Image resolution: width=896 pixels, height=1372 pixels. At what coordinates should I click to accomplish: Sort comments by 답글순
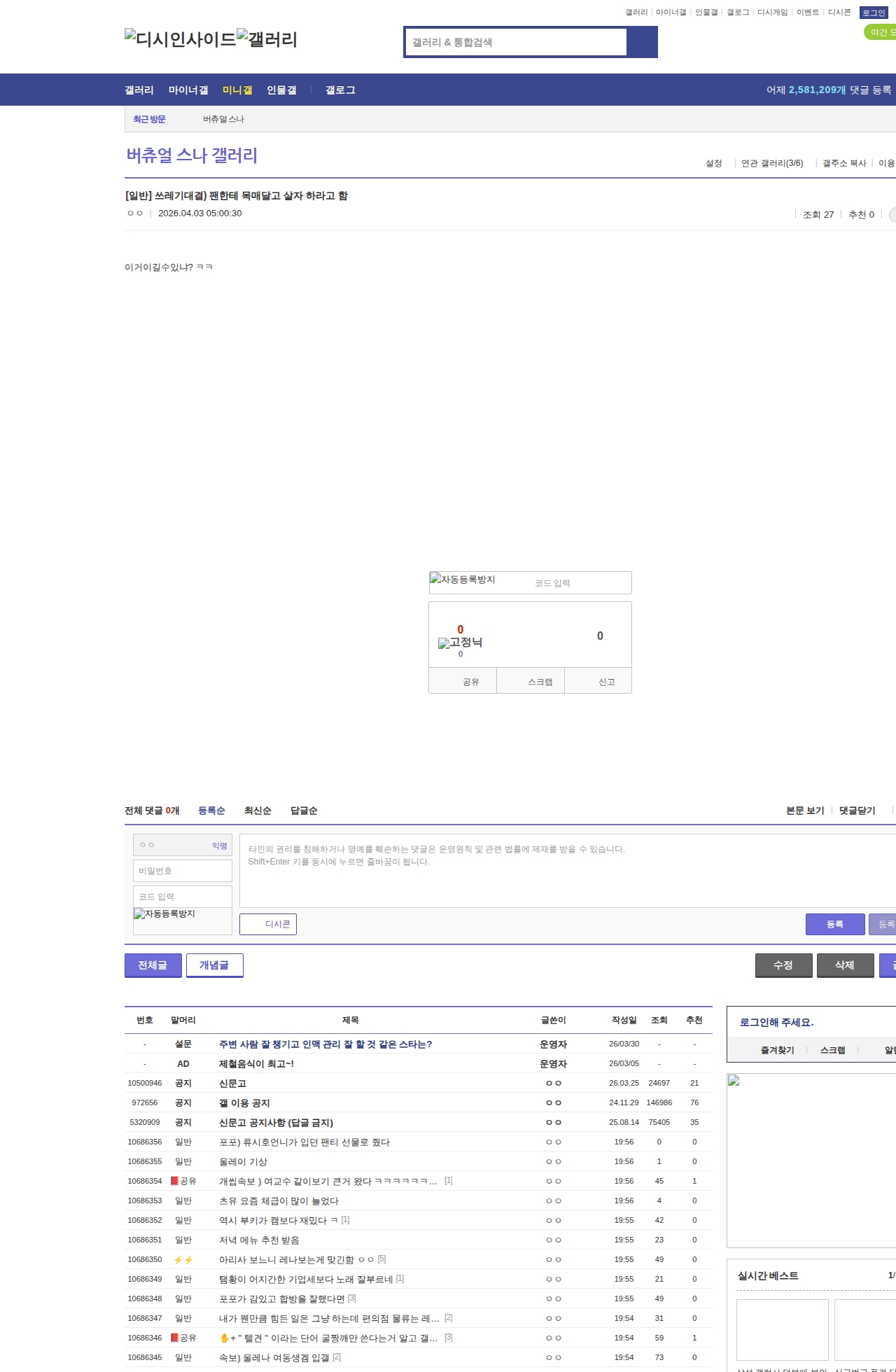tap(304, 811)
